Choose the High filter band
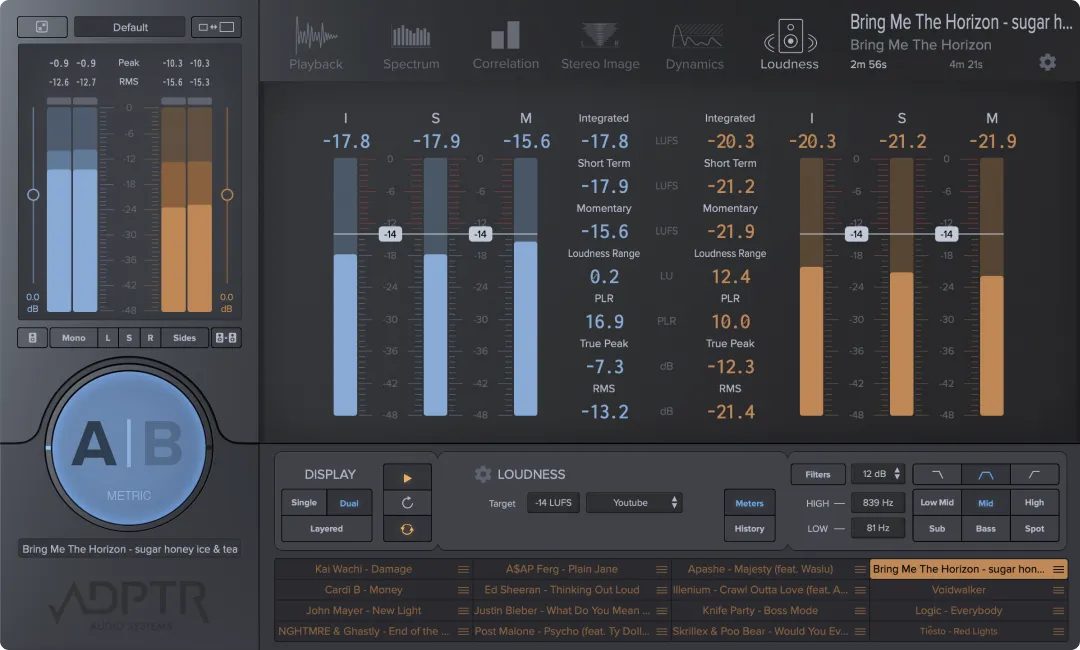 point(1035,503)
